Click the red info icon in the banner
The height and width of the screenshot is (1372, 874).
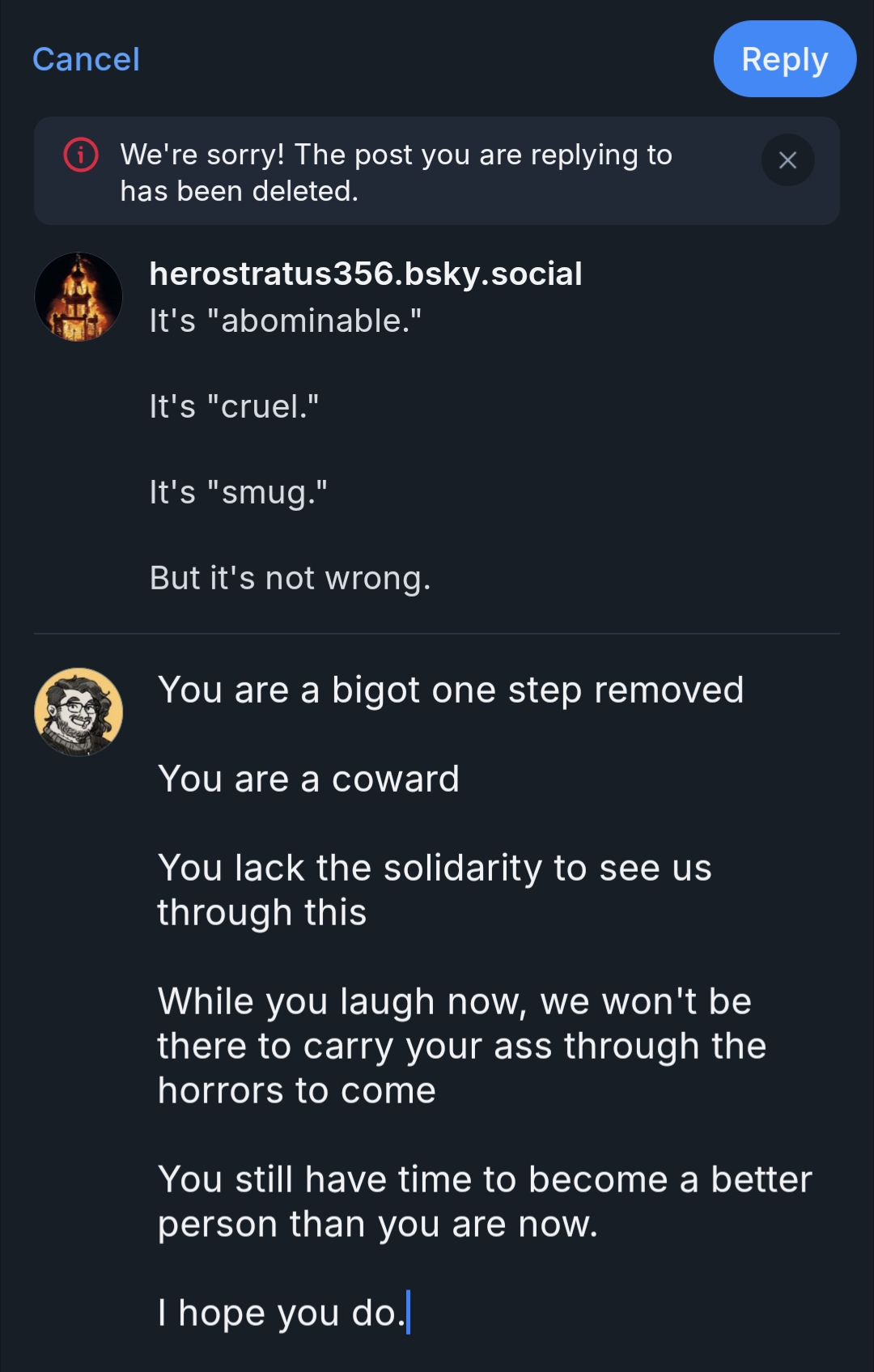tap(81, 155)
